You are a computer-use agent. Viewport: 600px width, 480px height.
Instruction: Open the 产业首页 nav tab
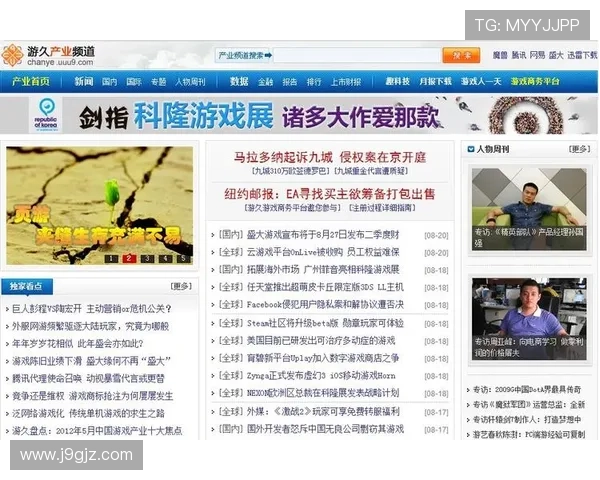31,82
